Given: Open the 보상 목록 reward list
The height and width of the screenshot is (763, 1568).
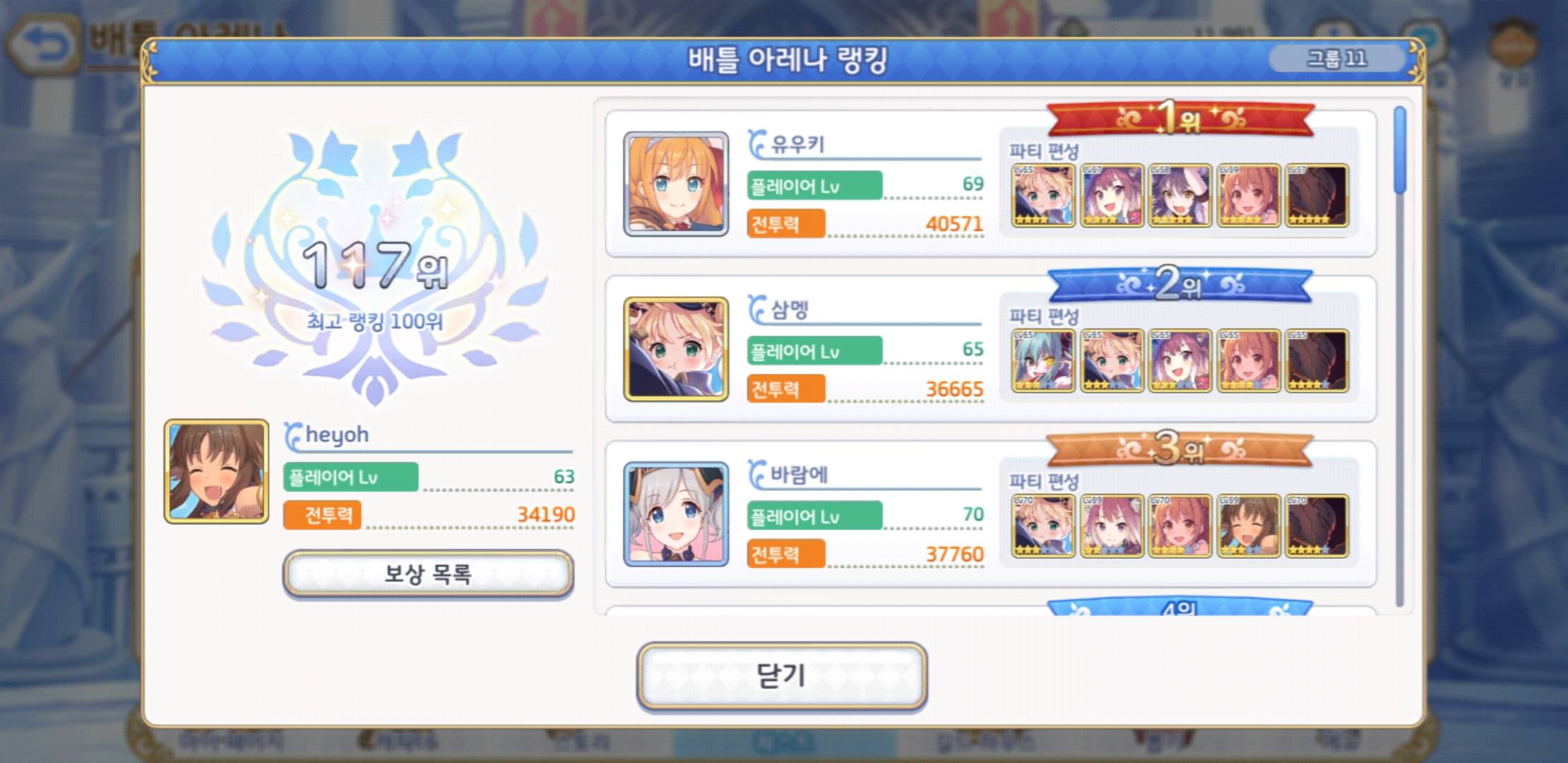Looking at the screenshot, I should [428, 574].
